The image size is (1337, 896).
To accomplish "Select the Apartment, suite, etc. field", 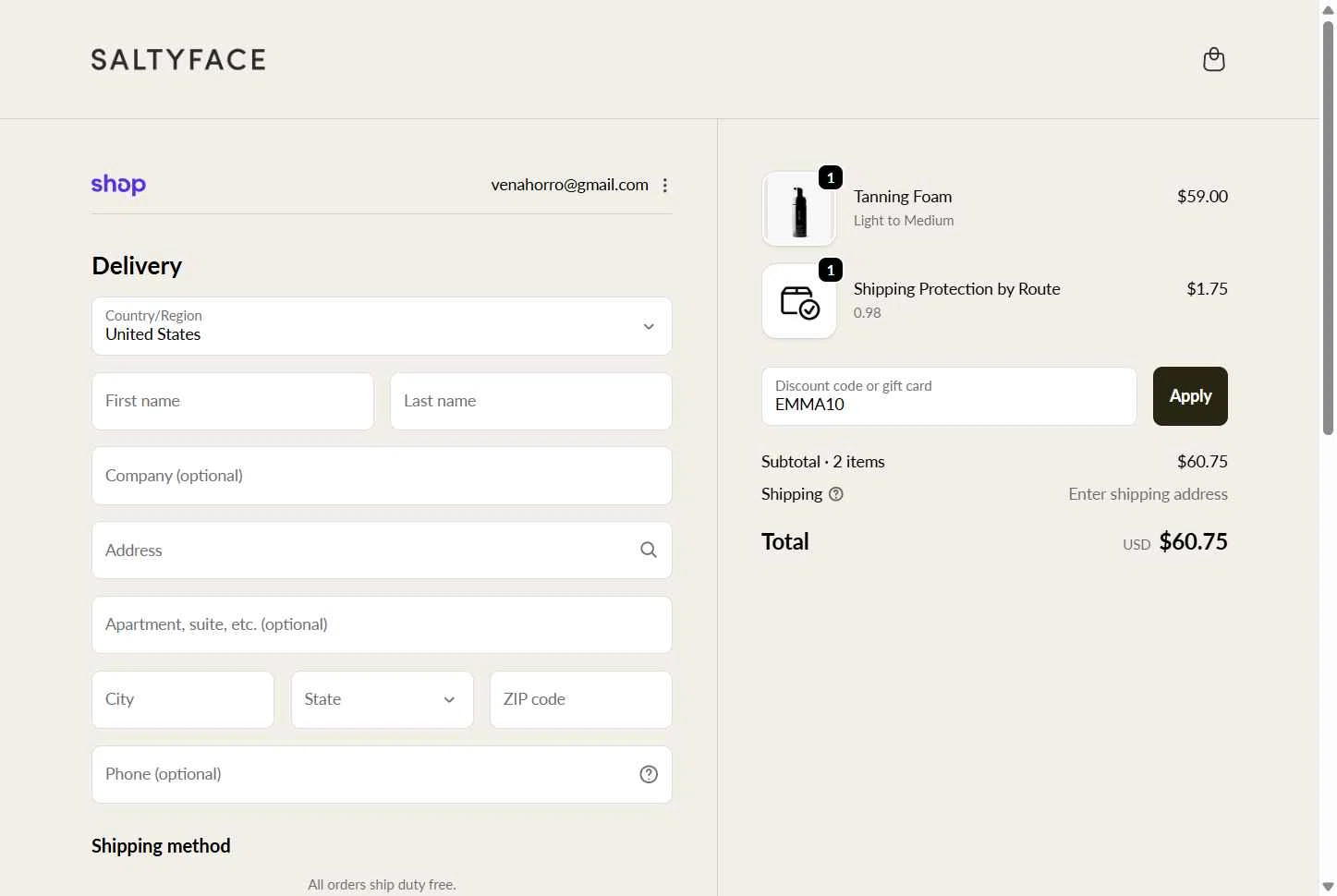I will pos(382,624).
